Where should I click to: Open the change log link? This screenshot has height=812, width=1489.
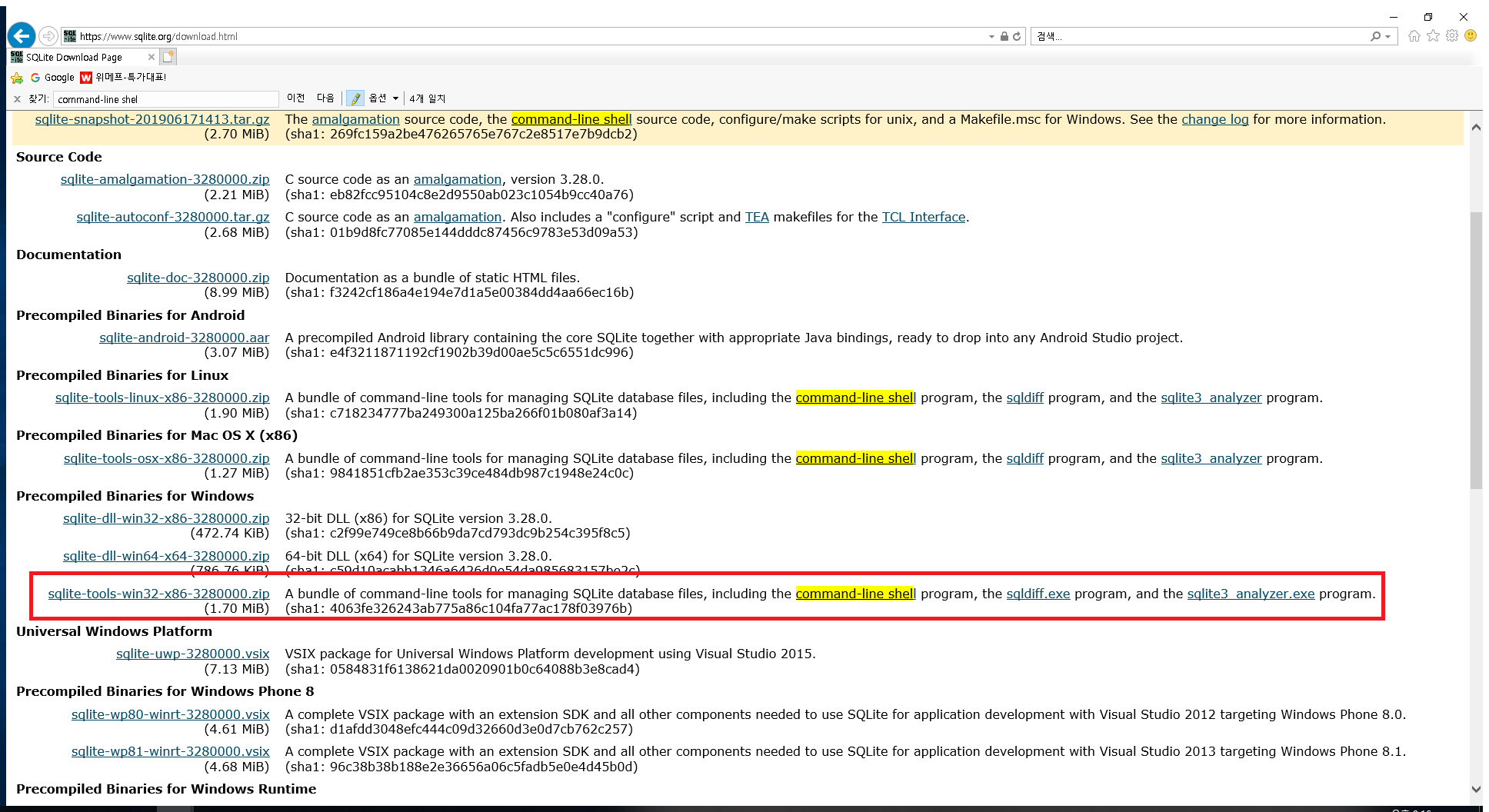click(1215, 119)
